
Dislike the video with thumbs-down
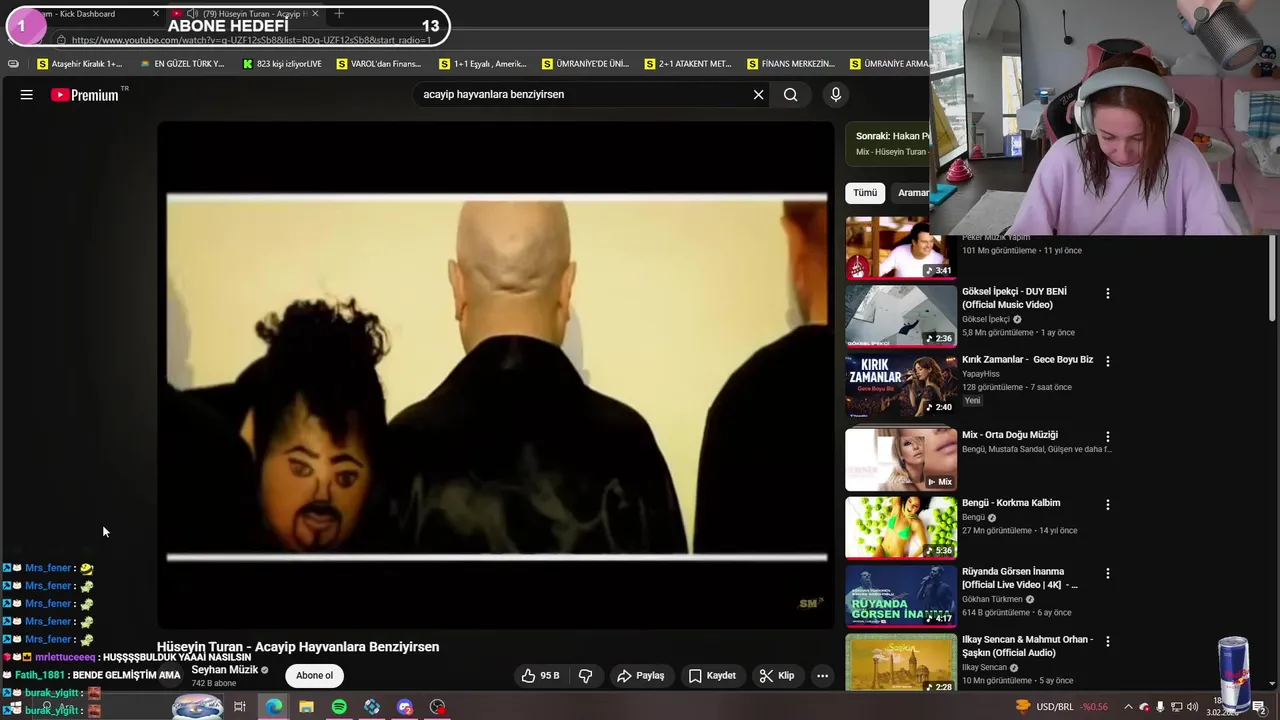tap(586, 676)
